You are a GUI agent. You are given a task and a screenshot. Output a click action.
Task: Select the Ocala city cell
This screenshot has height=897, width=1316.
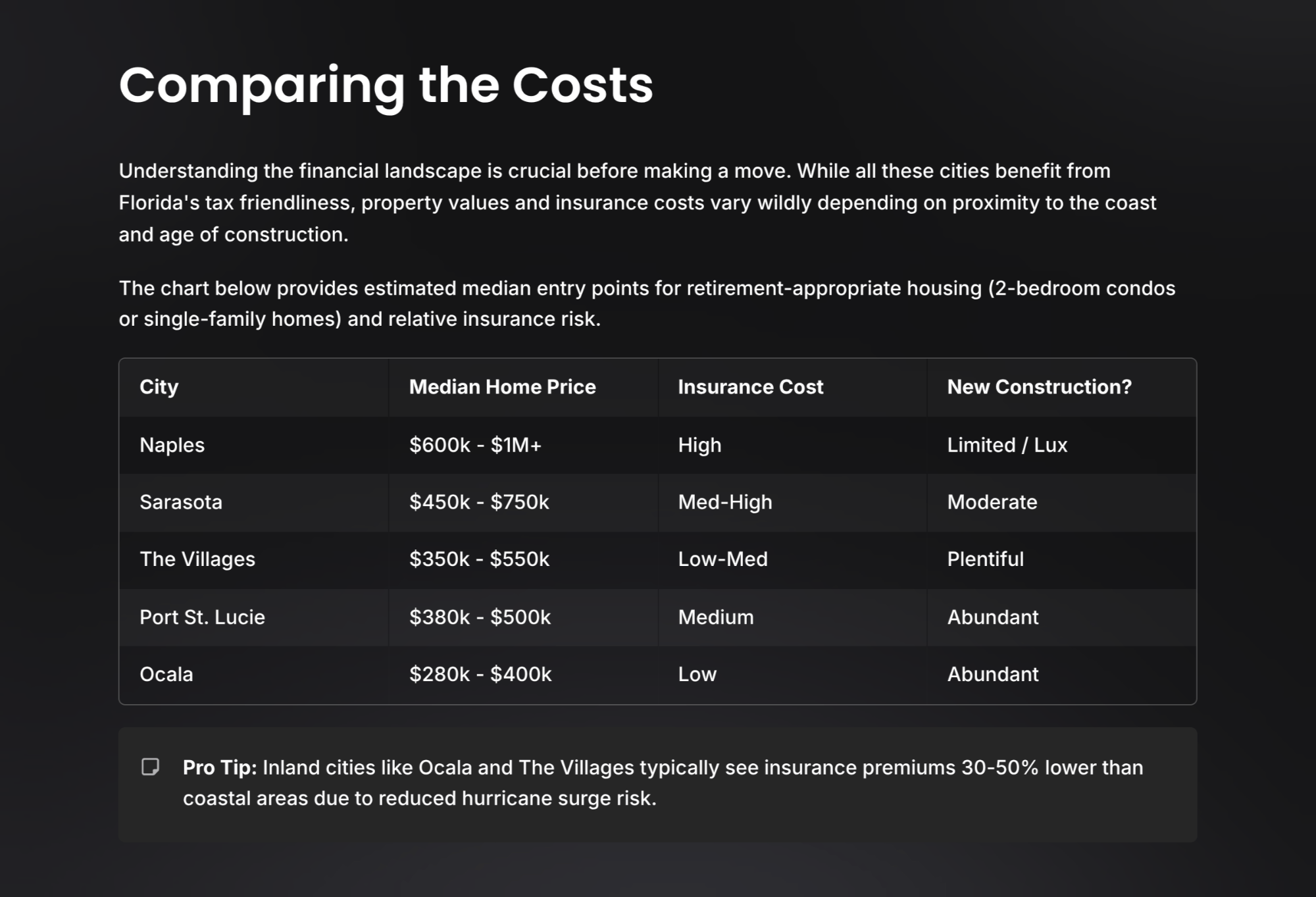click(166, 675)
